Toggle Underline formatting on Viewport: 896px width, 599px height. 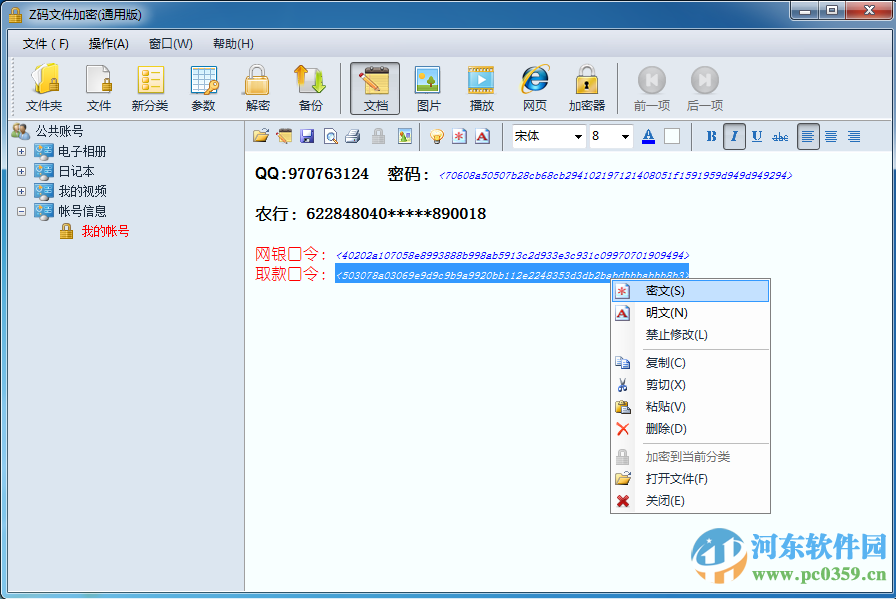757,135
